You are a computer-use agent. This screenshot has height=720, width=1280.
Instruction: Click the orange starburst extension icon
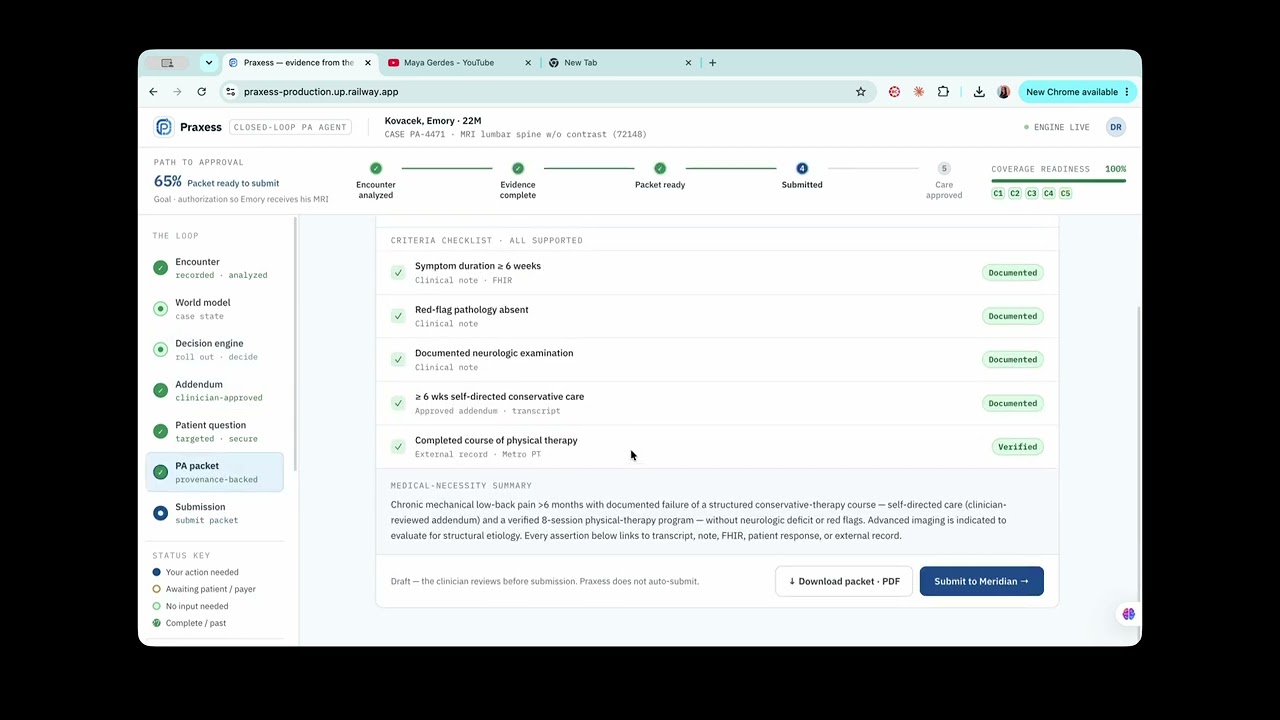click(x=918, y=92)
